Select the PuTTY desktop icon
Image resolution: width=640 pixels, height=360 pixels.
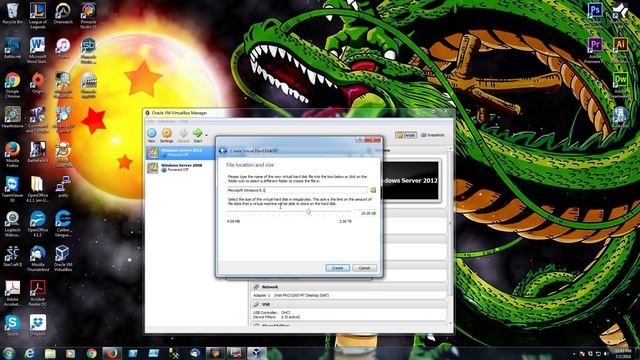click(63, 187)
